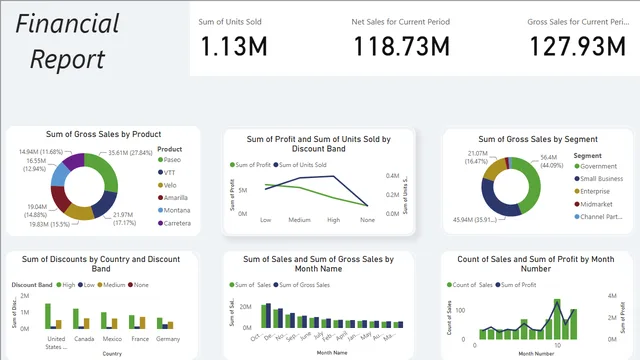640x360 pixels.
Task: Click the Germany axis label
Action: pos(168,339)
